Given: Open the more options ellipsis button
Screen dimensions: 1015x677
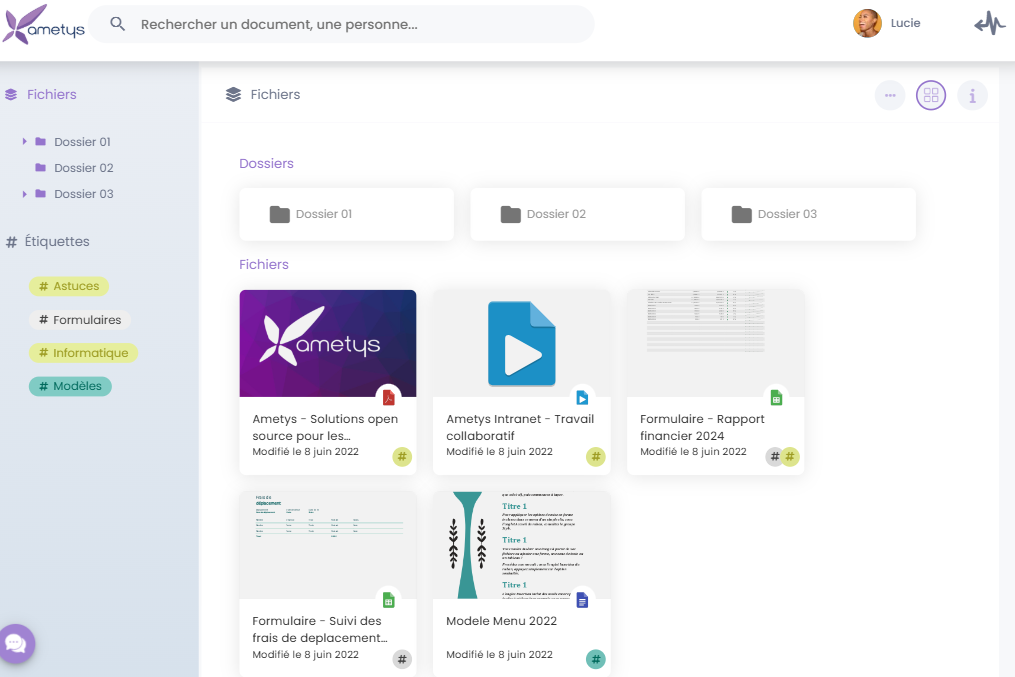Looking at the screenshot, I should pos(890,95).
